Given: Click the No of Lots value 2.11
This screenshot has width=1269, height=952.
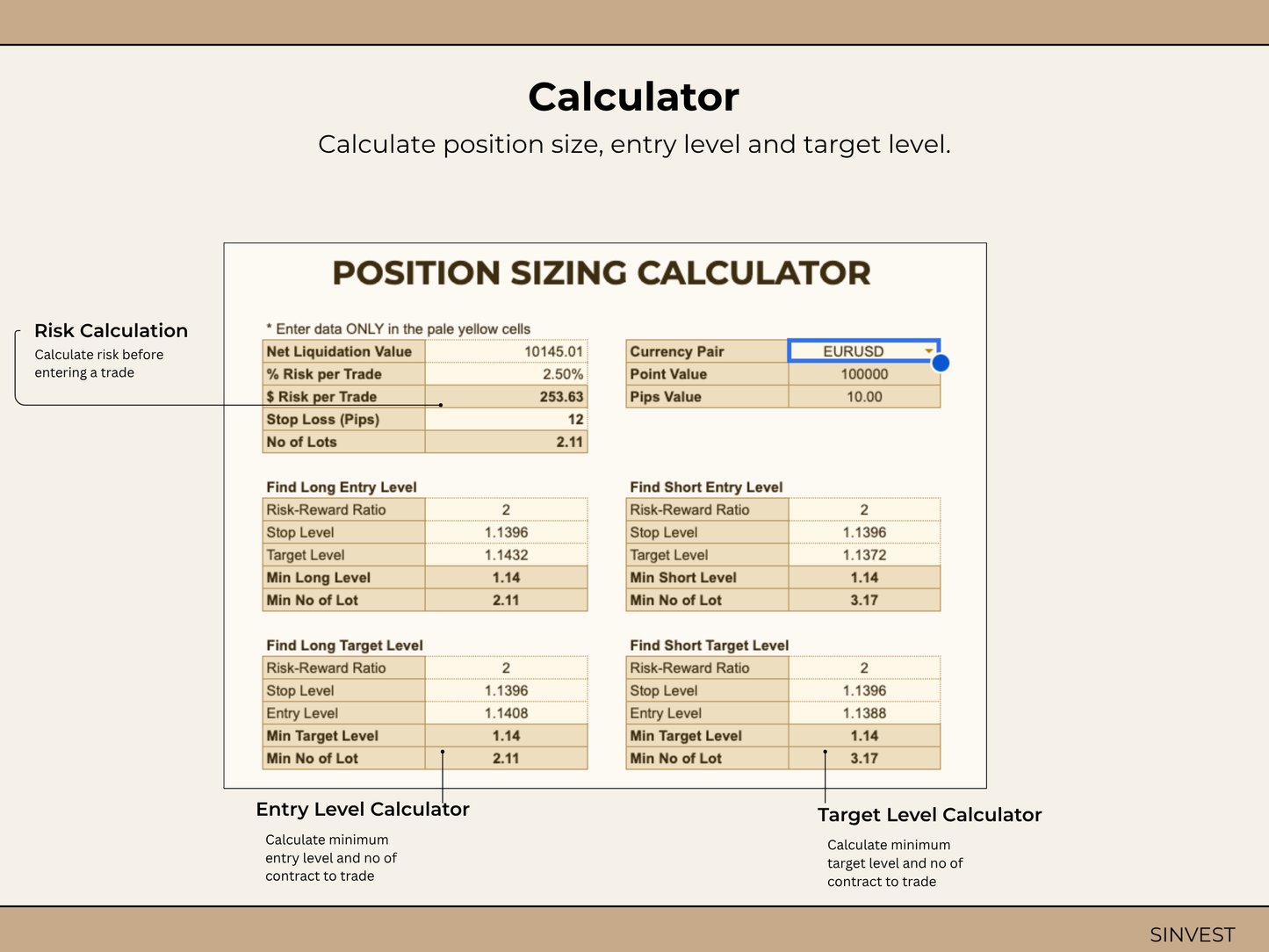Looking at the screenshot, I should coord(506,442).
